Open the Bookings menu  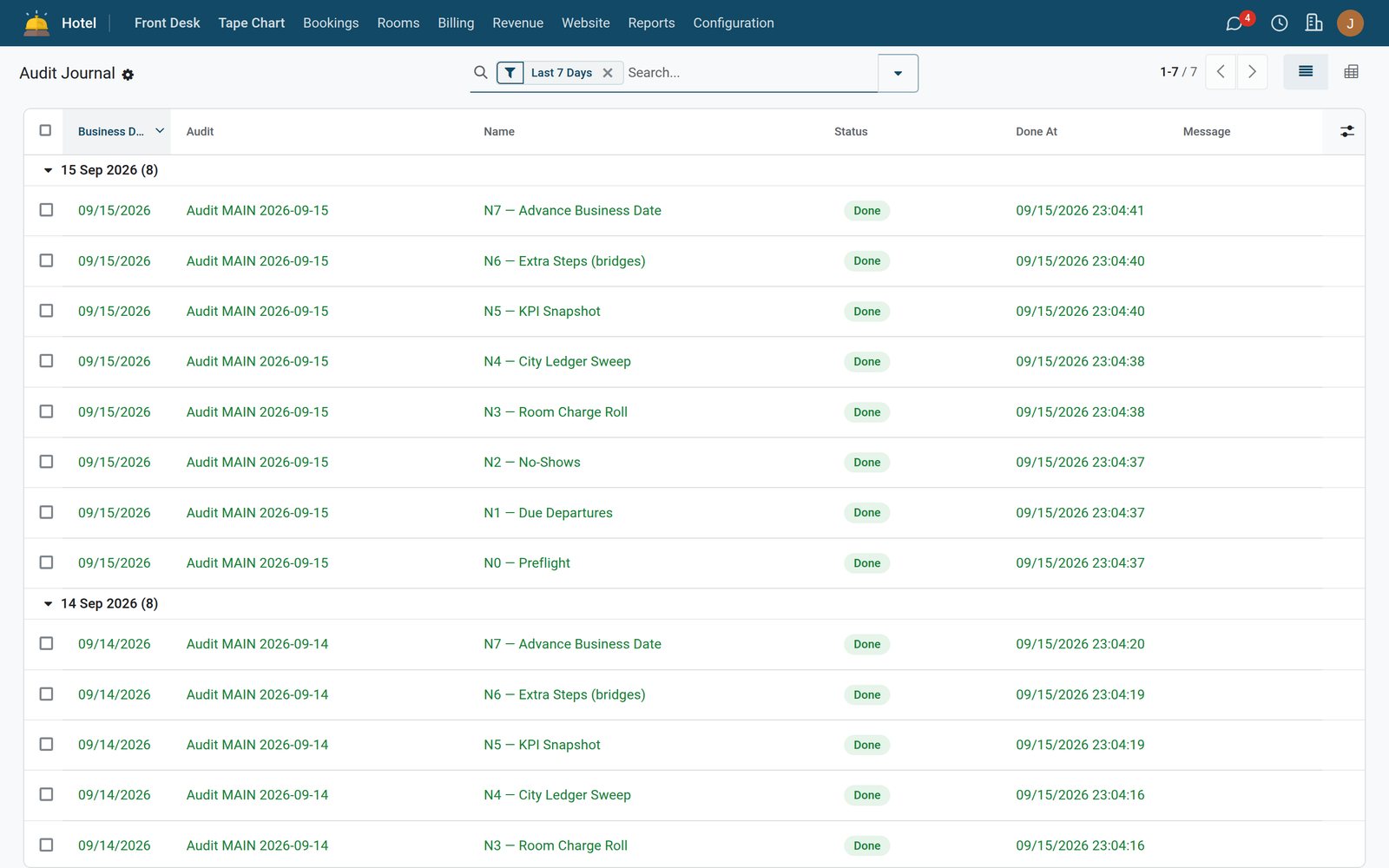331,23
